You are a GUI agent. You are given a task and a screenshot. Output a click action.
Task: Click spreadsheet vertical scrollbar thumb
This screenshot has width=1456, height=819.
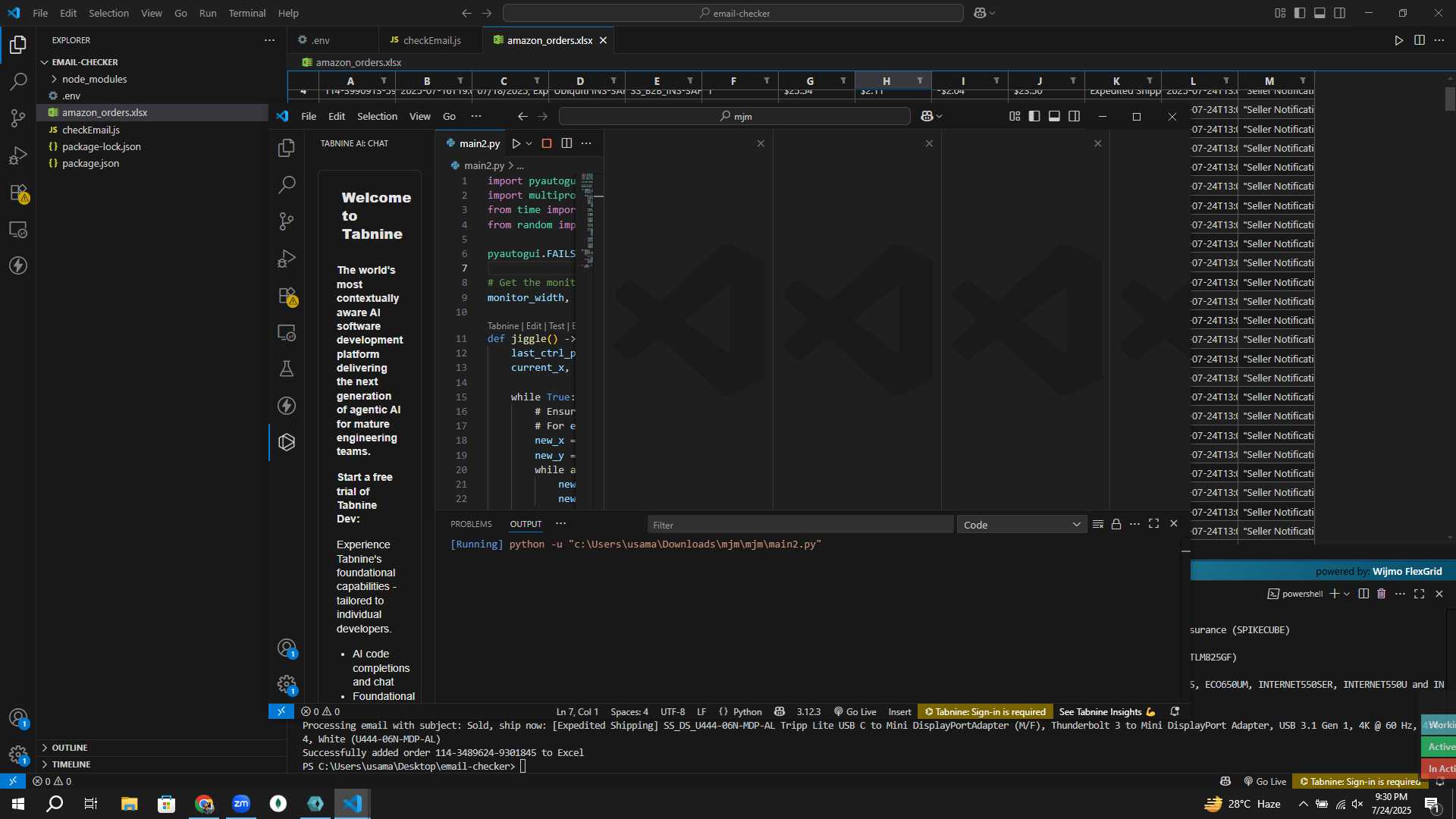coord(1450,99)
